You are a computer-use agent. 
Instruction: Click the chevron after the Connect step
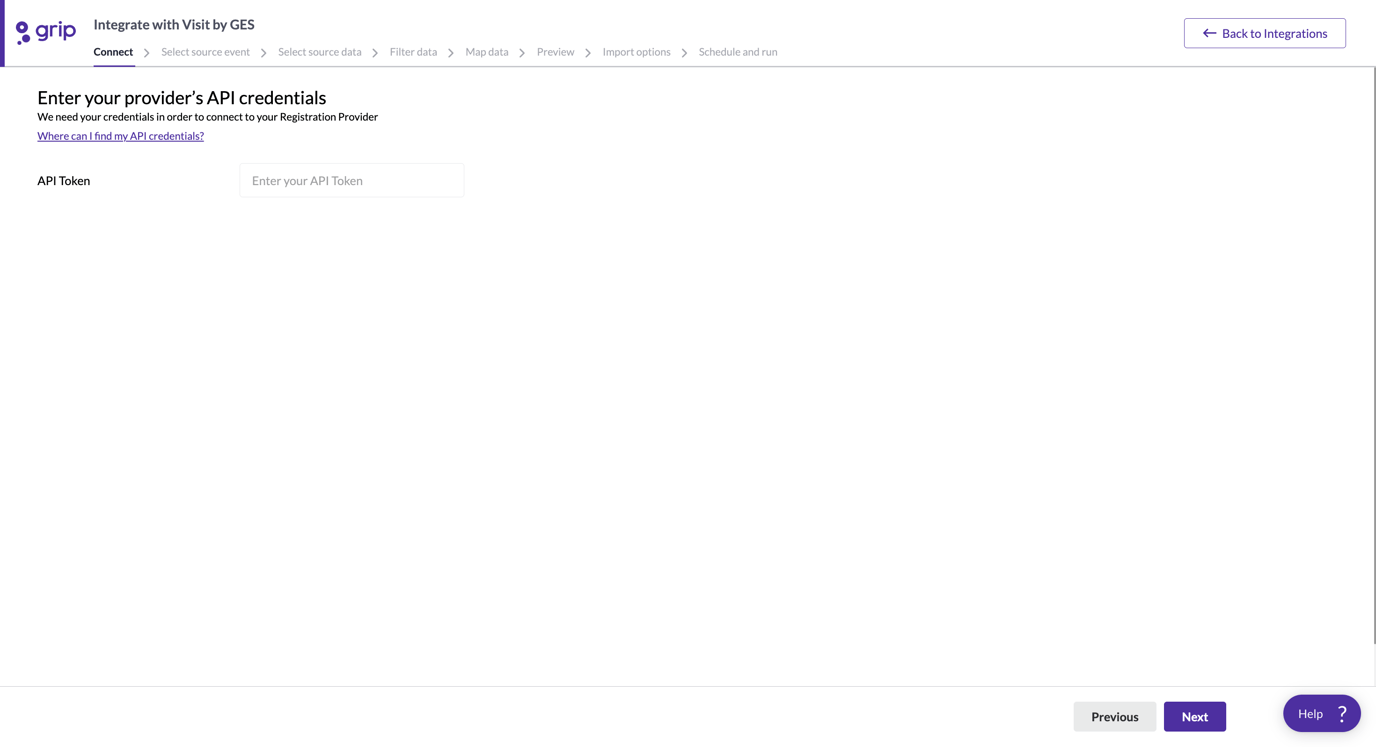[x=146, y=51]
